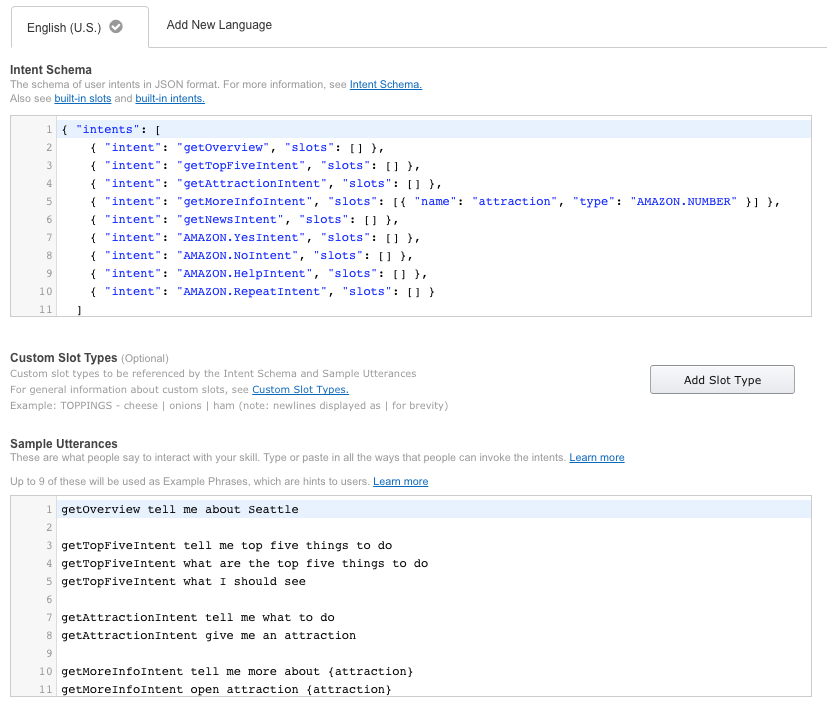This screenshot has height=720, width=827.
Task: Click line number 10 in Sample Utterances gutter
Action: (x=46, y=672)
